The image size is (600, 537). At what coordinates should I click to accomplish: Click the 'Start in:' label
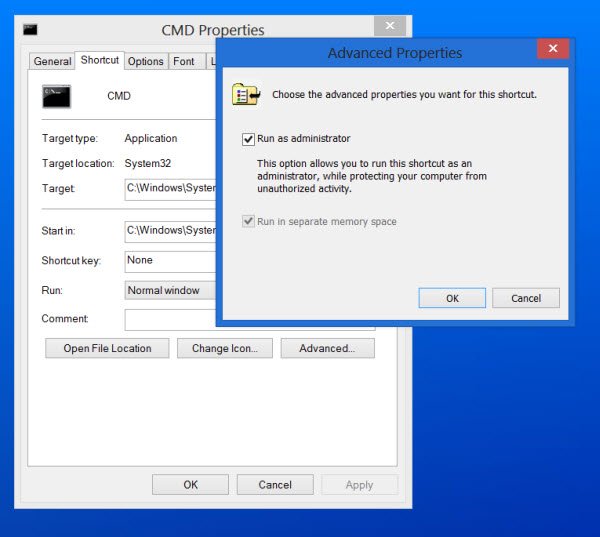[58, 231]
